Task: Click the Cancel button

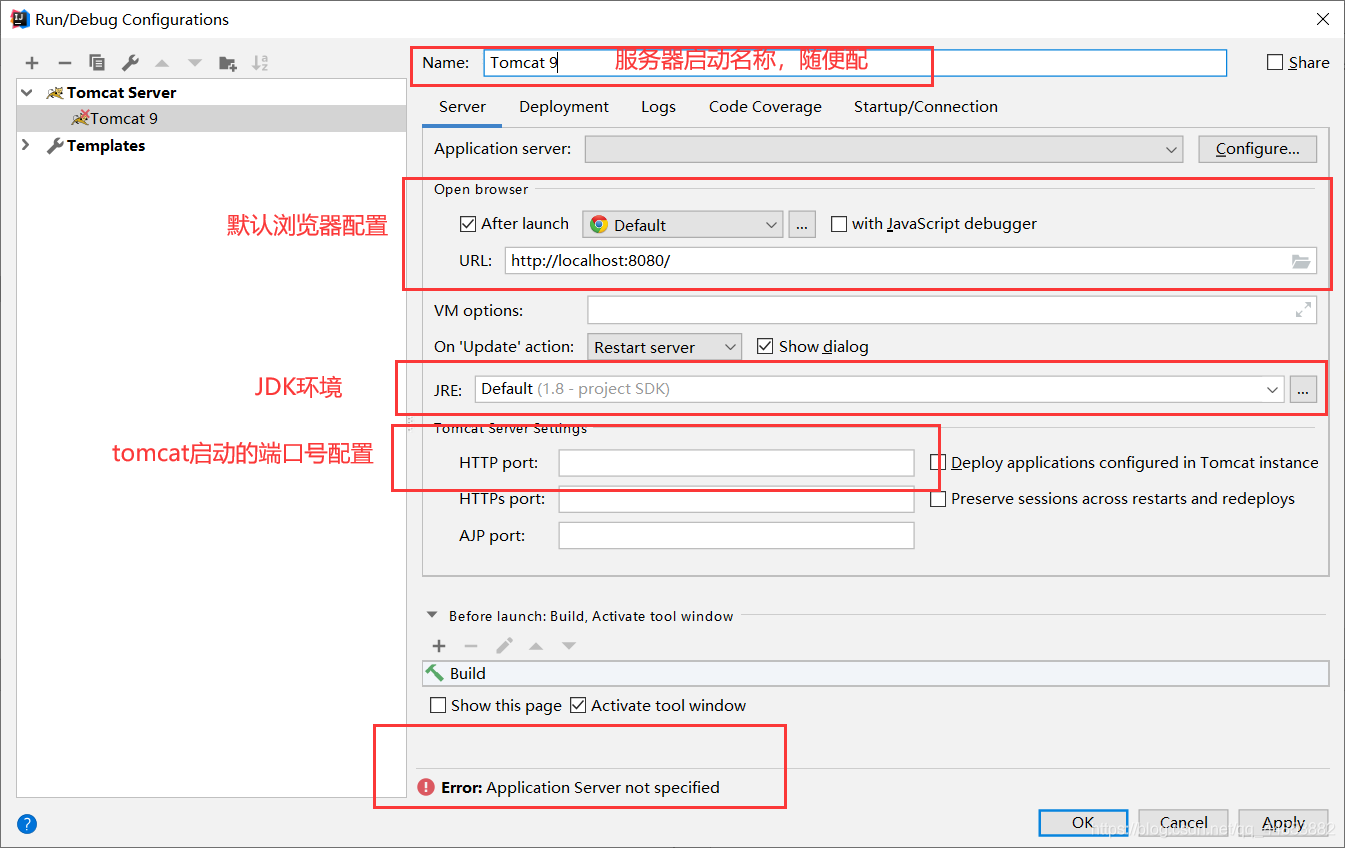Action: pyautogui.click(x=1183, y=822)
